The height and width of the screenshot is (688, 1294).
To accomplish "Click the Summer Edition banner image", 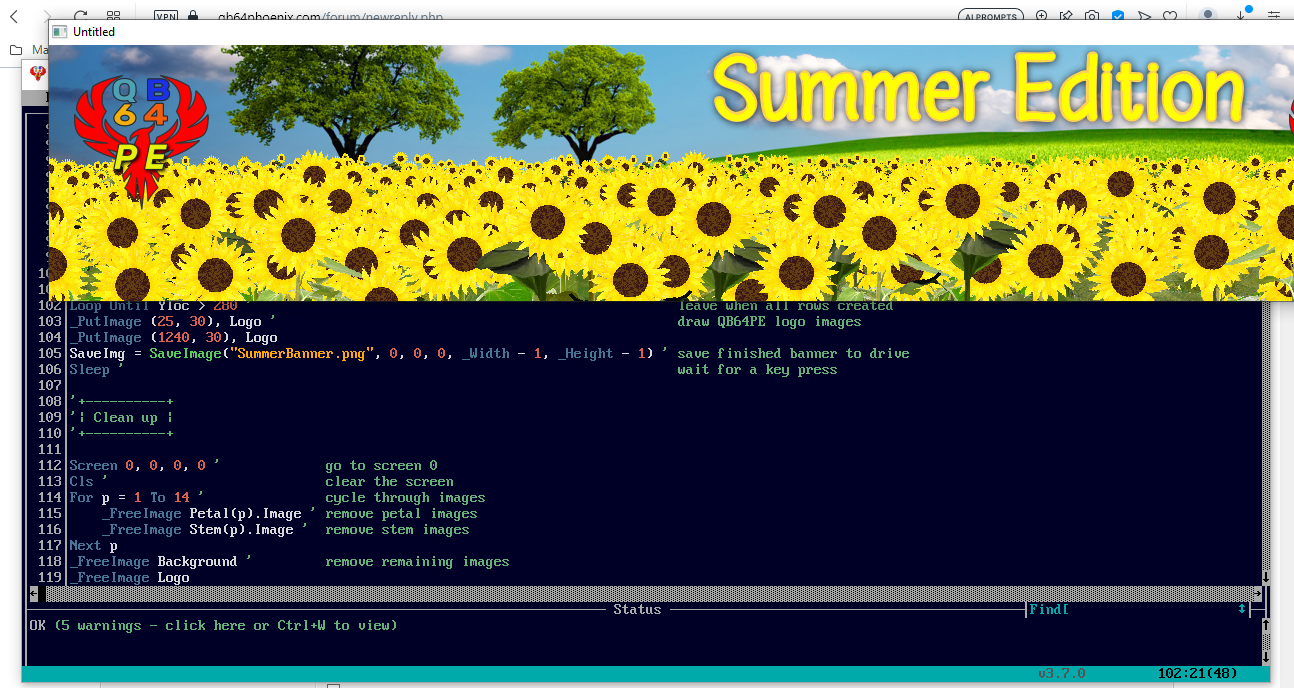I will [671, 172].
